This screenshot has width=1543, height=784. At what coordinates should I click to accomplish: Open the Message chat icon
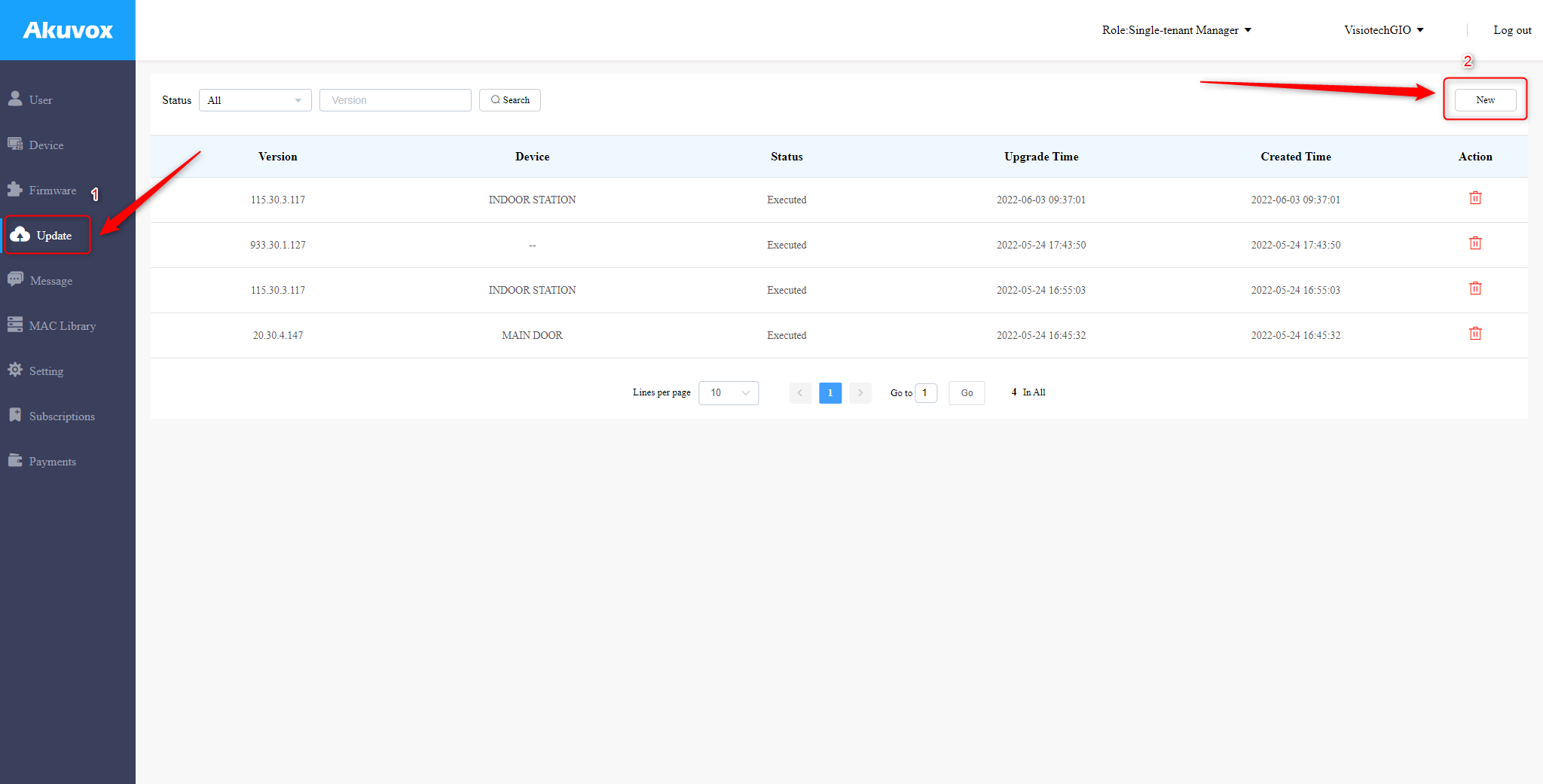[16, 278]
